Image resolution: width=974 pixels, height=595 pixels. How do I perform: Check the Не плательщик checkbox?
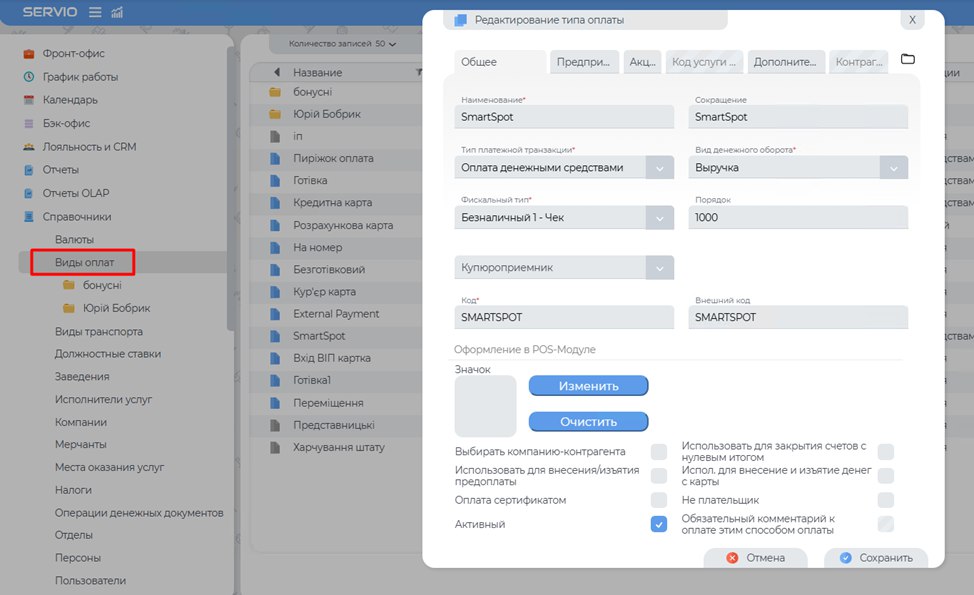885,500
